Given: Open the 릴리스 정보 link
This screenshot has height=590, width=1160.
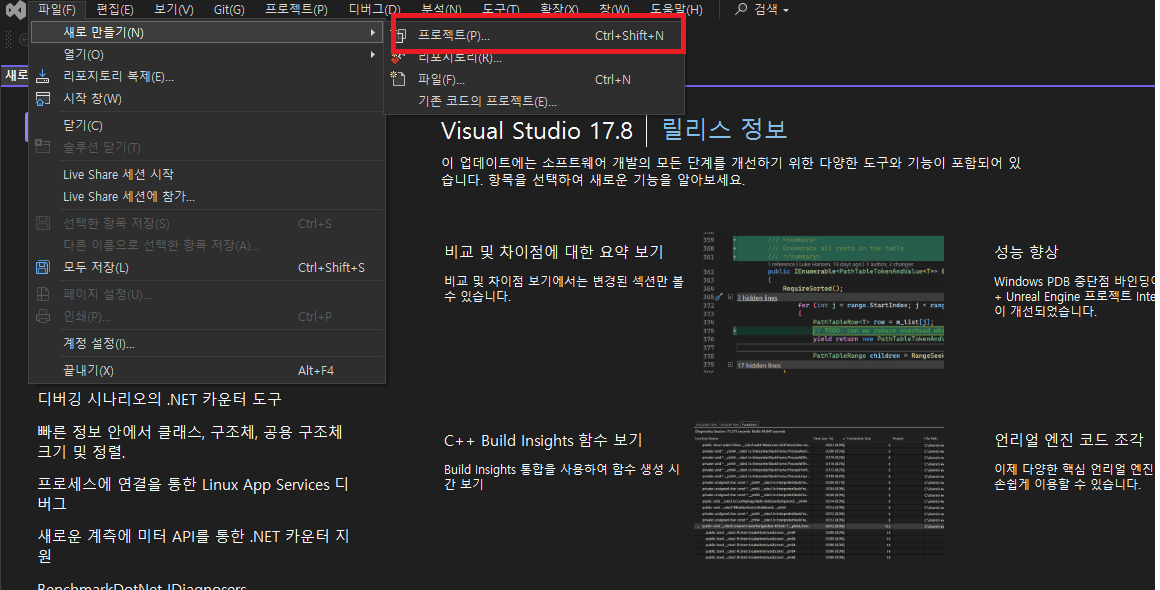Looking at the screenshot, I should click(724, 129).
